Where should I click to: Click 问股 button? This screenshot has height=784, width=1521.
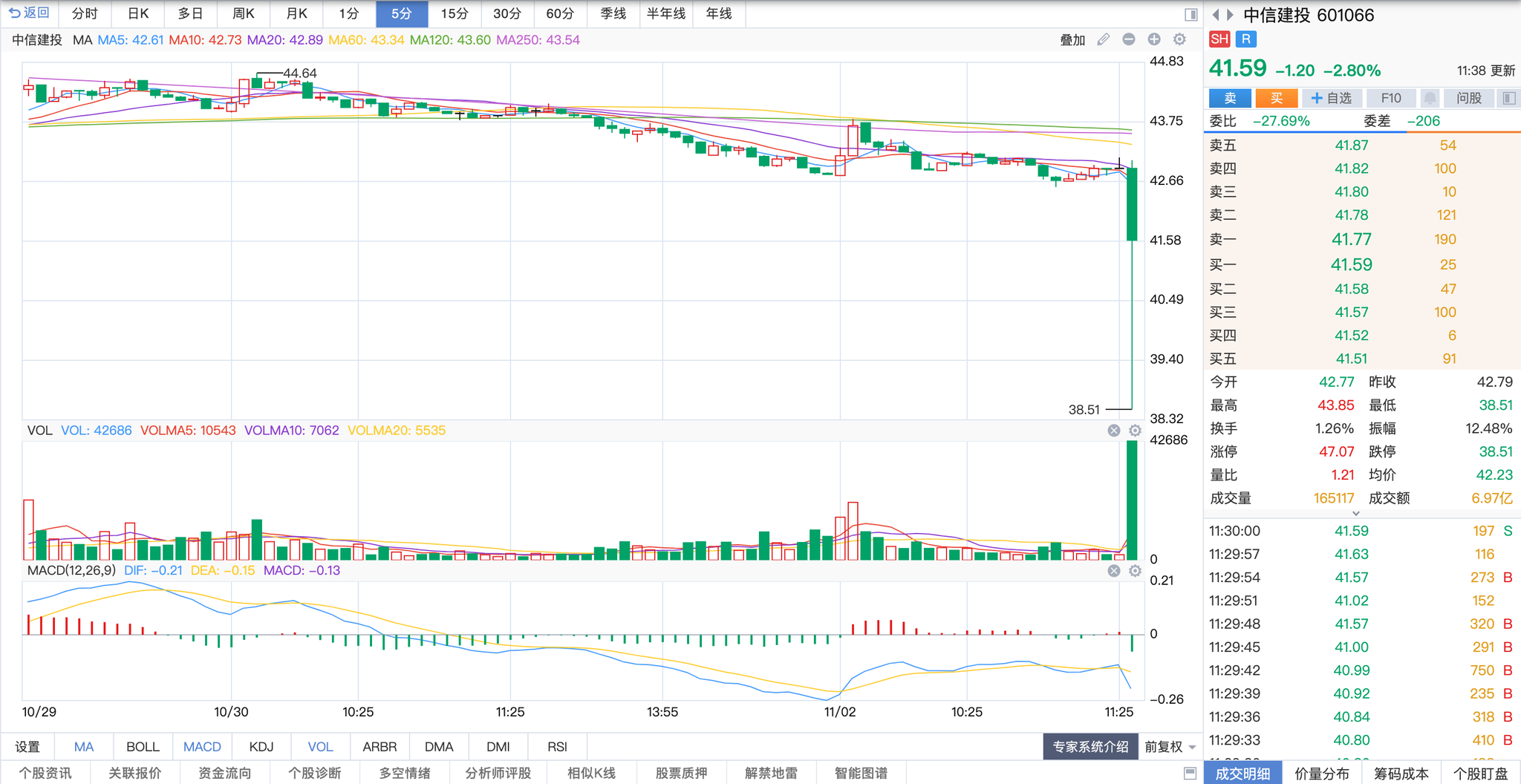click(x=1469, y=98)
